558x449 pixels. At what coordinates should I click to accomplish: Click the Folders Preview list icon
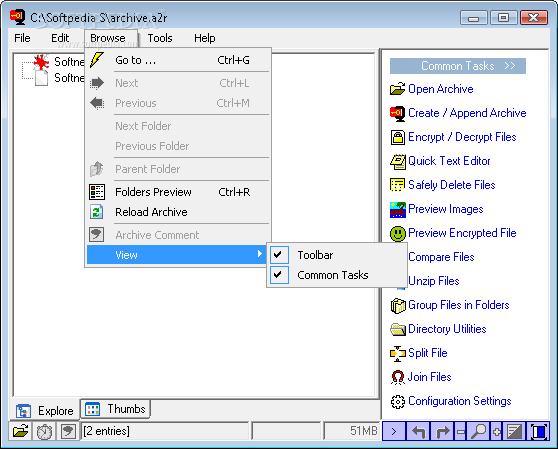coord(97,192)
